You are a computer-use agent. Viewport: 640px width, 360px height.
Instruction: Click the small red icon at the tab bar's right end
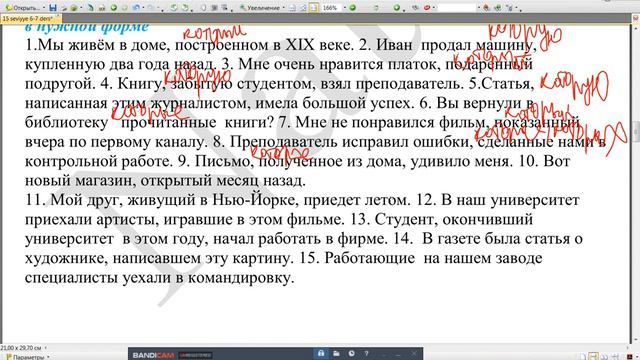tap(636, 18)
